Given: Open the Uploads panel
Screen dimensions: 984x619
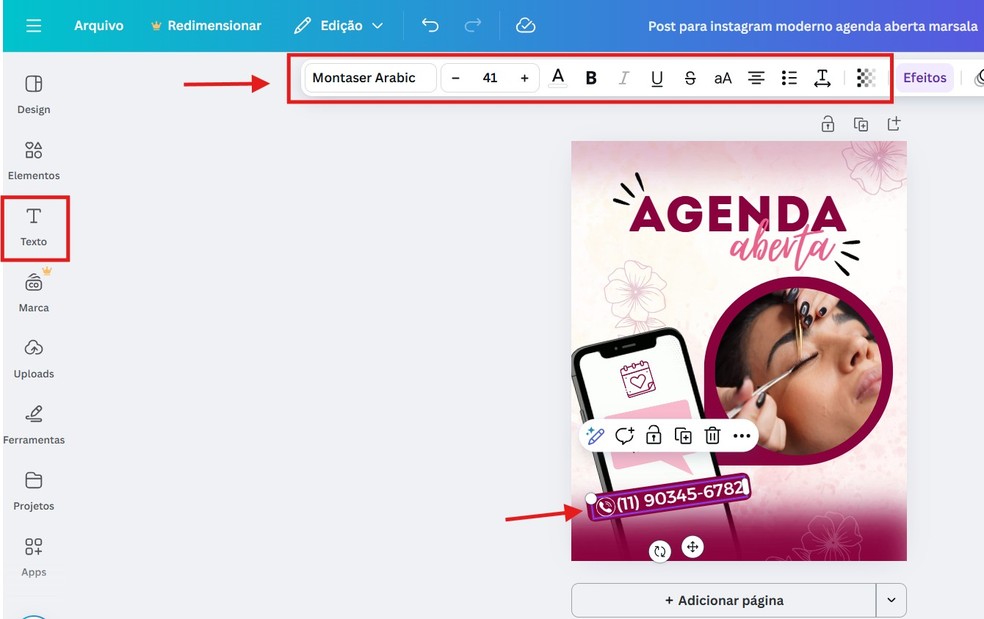Looking at the screenshot, I should pyautogui.click(x=34, y=358).
